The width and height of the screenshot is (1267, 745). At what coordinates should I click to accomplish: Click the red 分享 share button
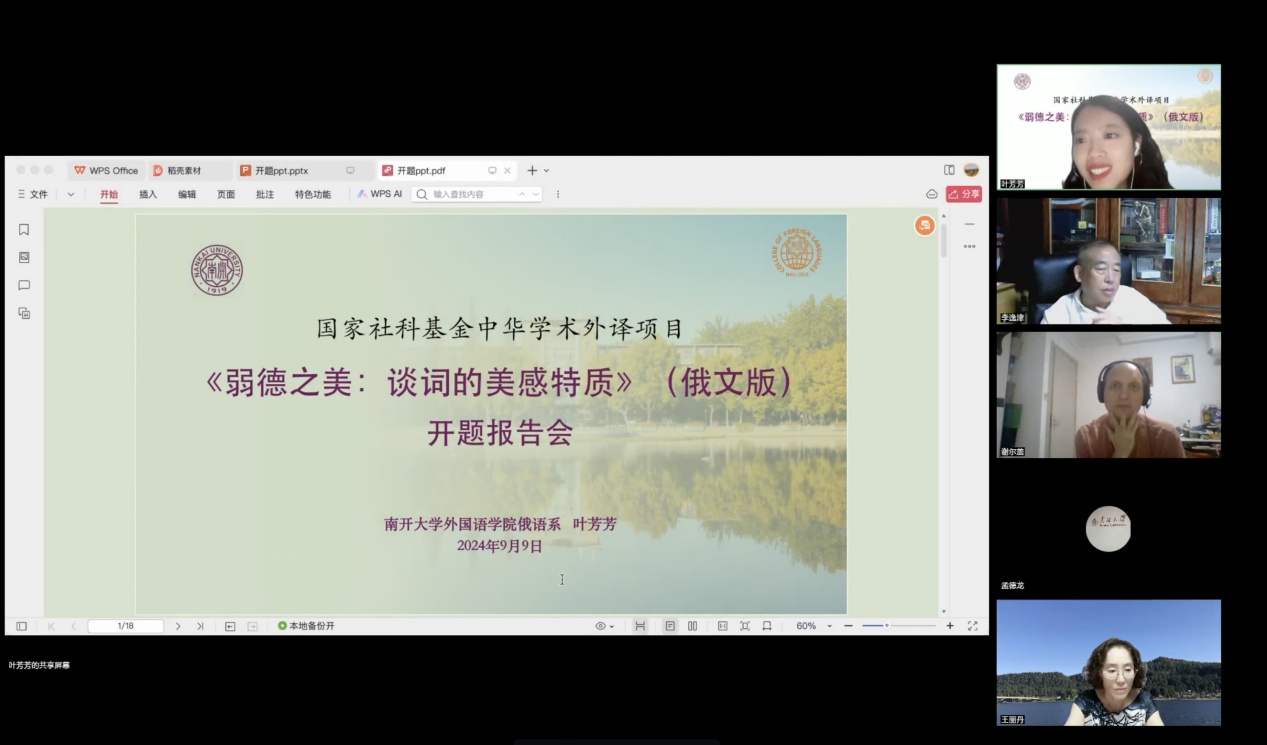964,194
